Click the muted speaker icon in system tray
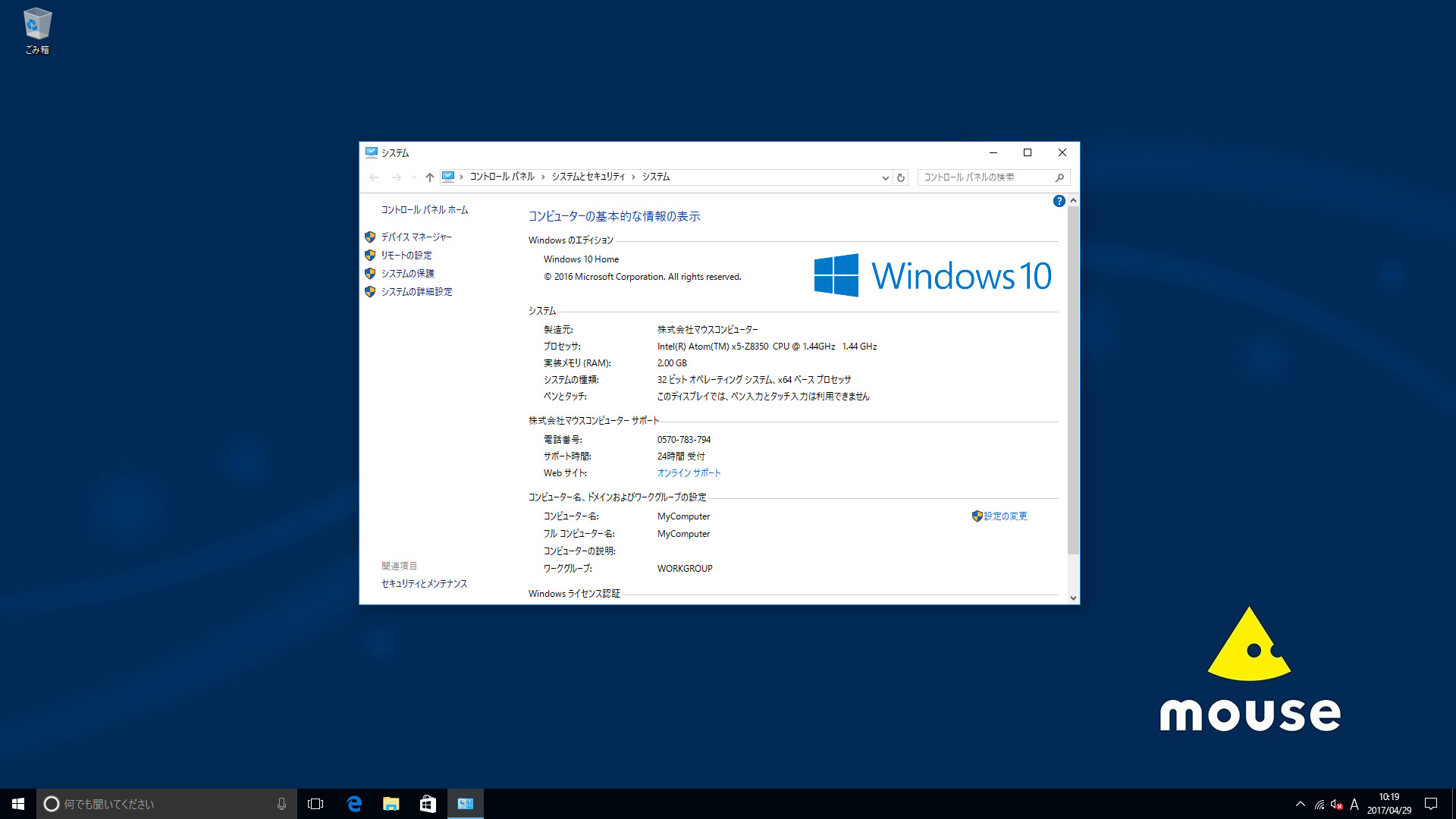Screen dimensions: 1456x819 (x=1335, y=805)
